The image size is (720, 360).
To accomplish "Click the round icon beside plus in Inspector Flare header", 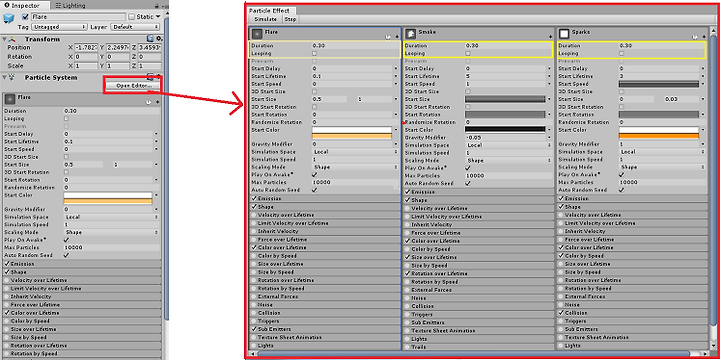I will pyautogui.click(x=148, y=102).
